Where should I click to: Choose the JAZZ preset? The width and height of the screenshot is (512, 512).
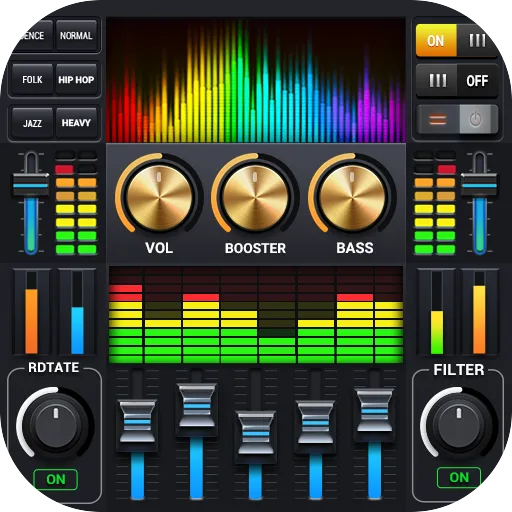point(32,123)
